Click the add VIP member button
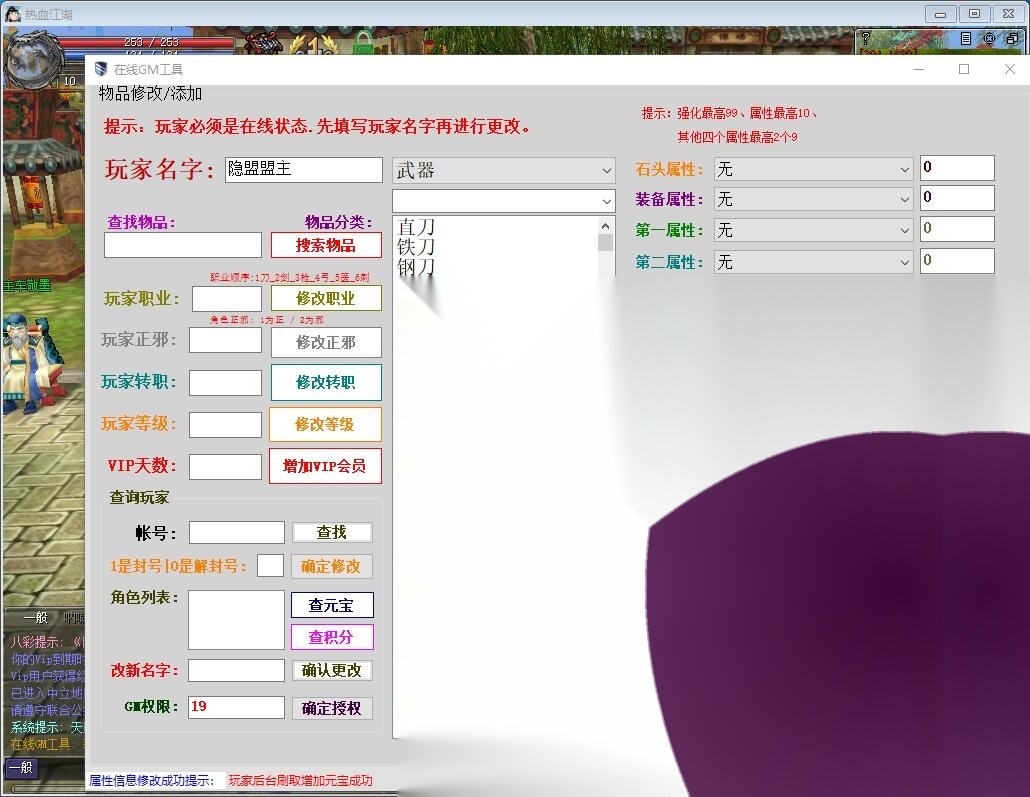 (x=325, y=466)
